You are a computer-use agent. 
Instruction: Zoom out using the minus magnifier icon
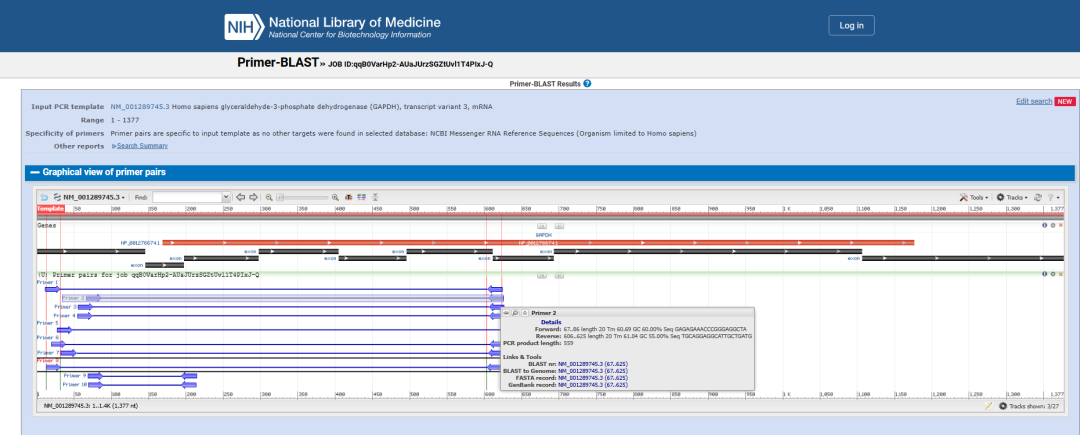tap(269, 197)
